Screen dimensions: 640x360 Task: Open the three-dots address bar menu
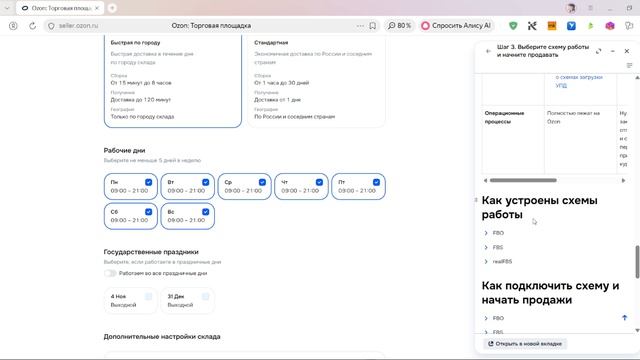click(360, 26)
